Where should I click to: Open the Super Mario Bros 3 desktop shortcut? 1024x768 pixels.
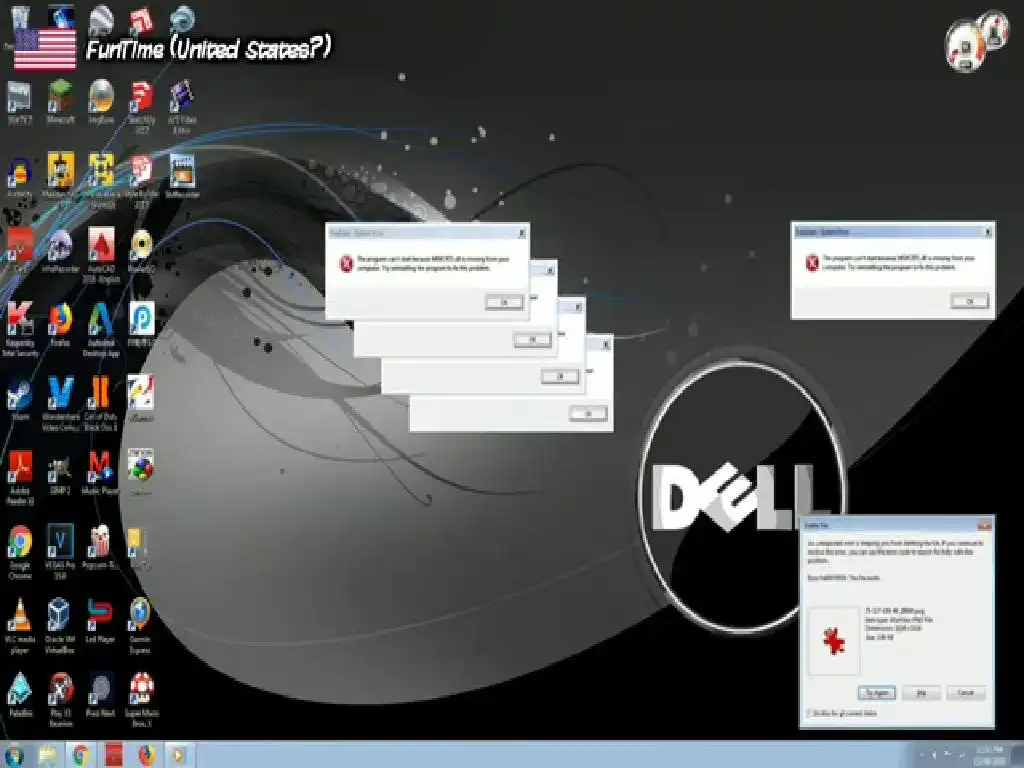pos(141,701)
